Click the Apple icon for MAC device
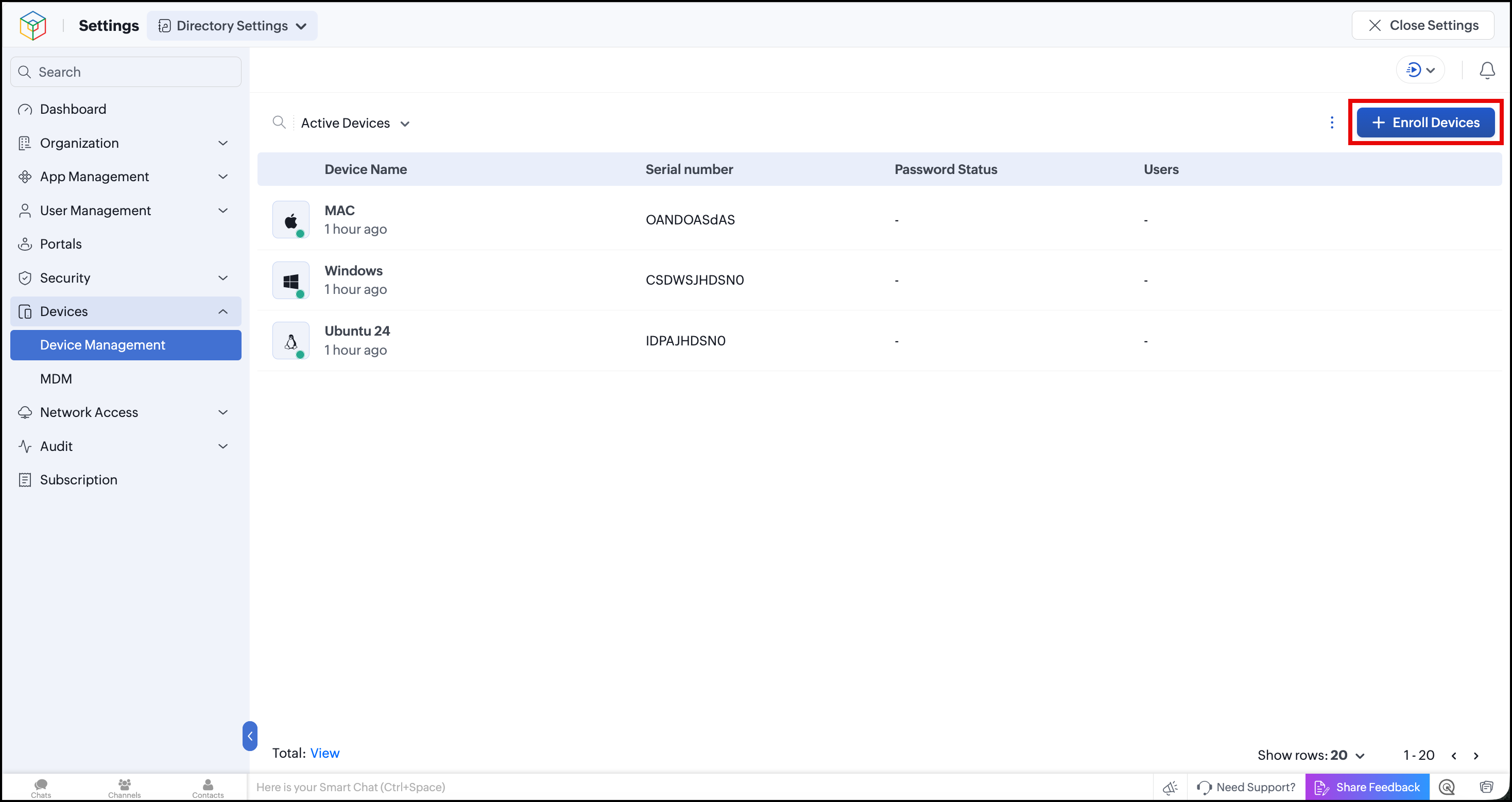 click(x=290, y=220)
